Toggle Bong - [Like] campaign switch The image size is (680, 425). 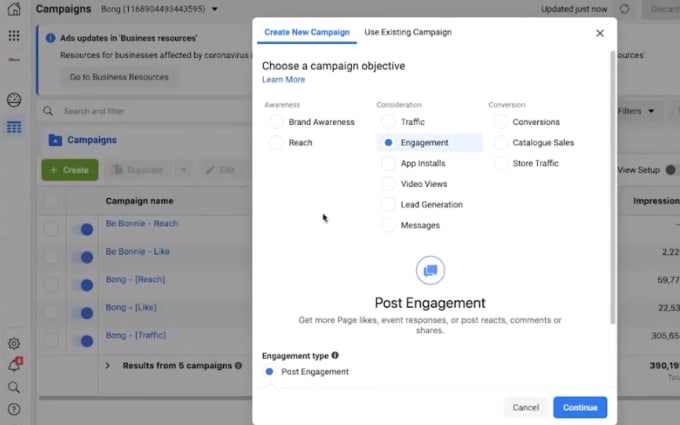pos(83,313)
